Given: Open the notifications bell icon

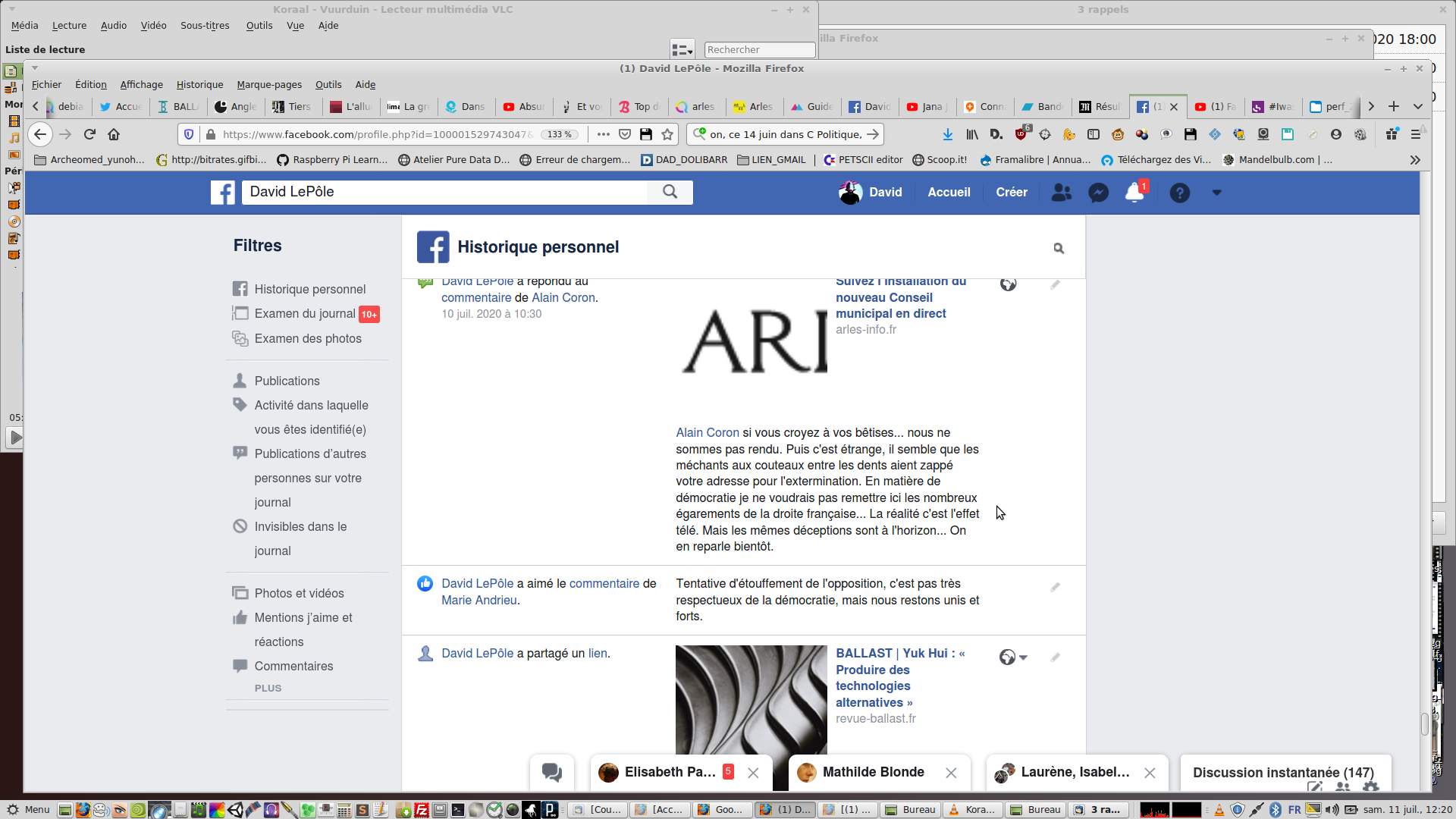Looking at the screenshot, I should coord(1134,193).
